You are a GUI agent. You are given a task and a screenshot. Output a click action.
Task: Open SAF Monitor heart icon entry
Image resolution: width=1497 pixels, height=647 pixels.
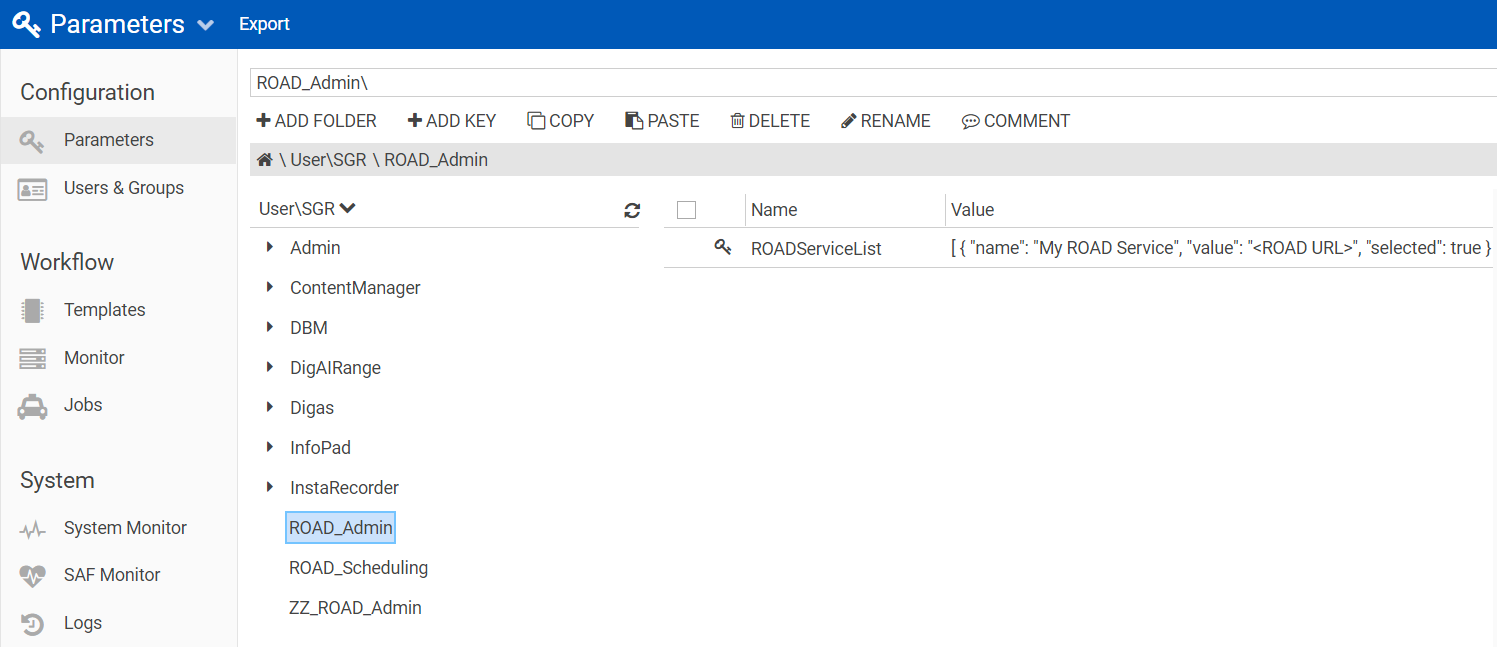[x=33, y=576]
